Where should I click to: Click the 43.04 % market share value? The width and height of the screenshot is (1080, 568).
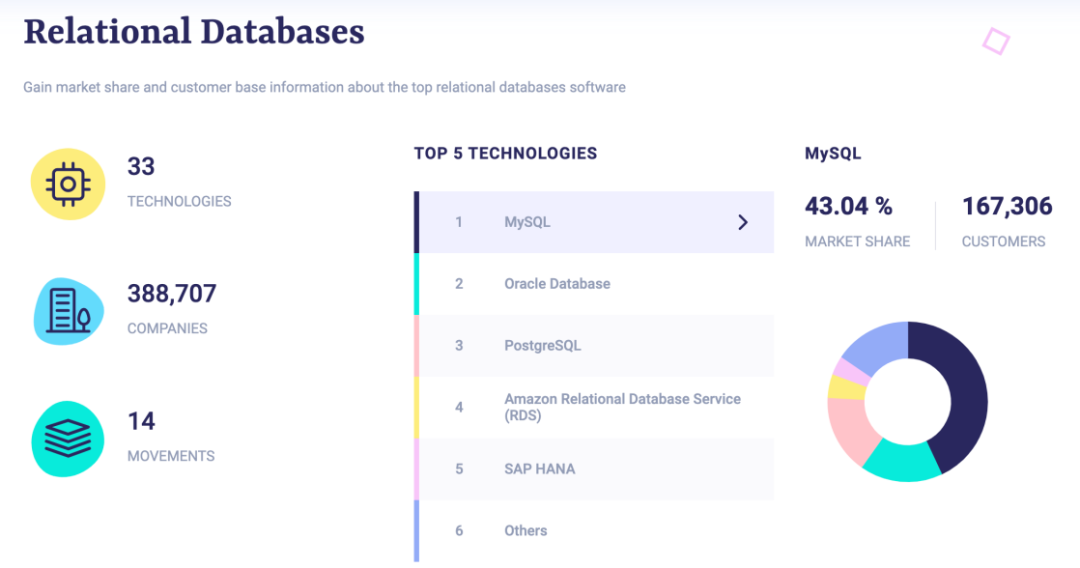coord(848,207)
